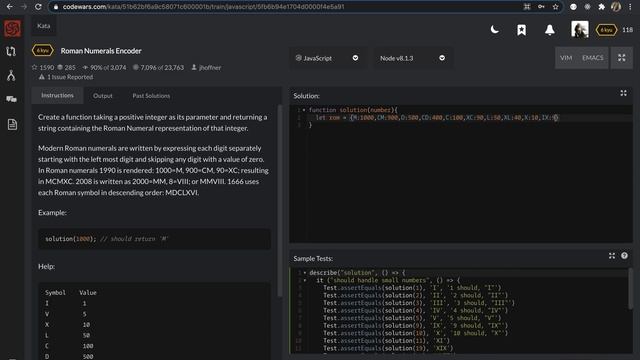The width and height of the screenshot is (640, 360).
Task: Click the 6 kyu rank badge in the header
Action: (606, 30)
